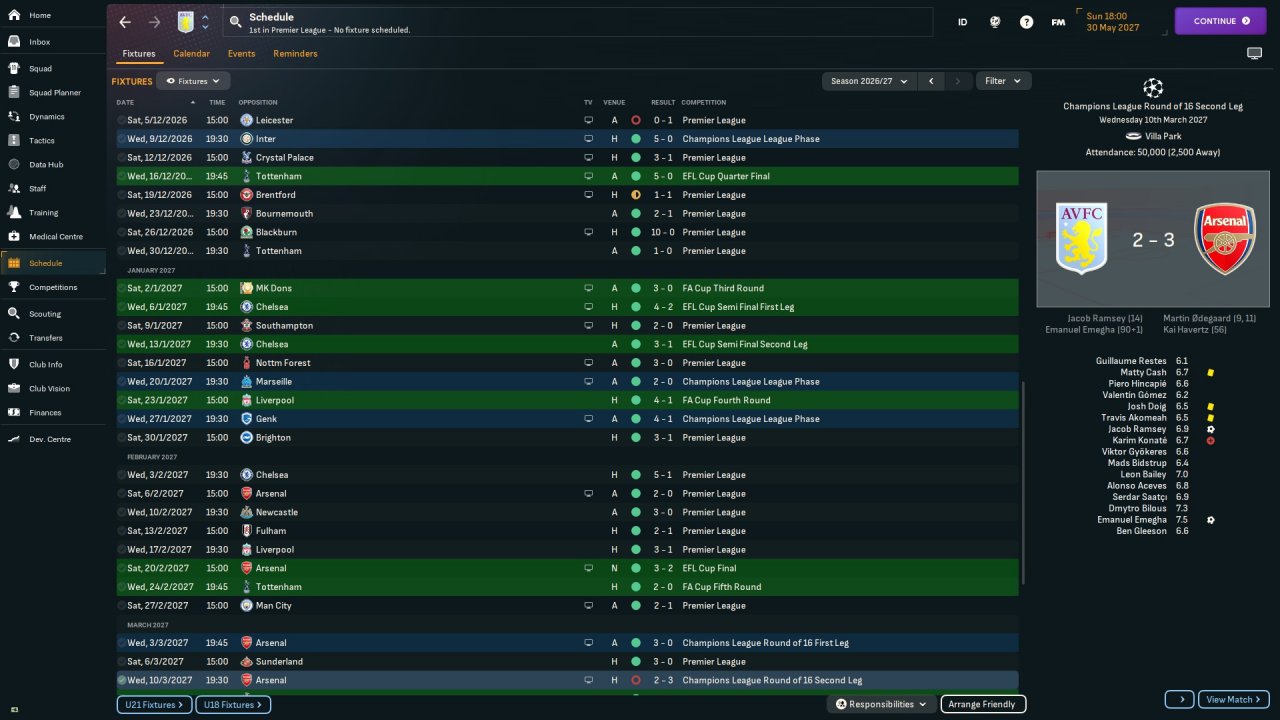Open the Reminders tab
Image resolution: width=1280 pixels, height=720 pixels.
pyautogui.click(x=295, y=54)
